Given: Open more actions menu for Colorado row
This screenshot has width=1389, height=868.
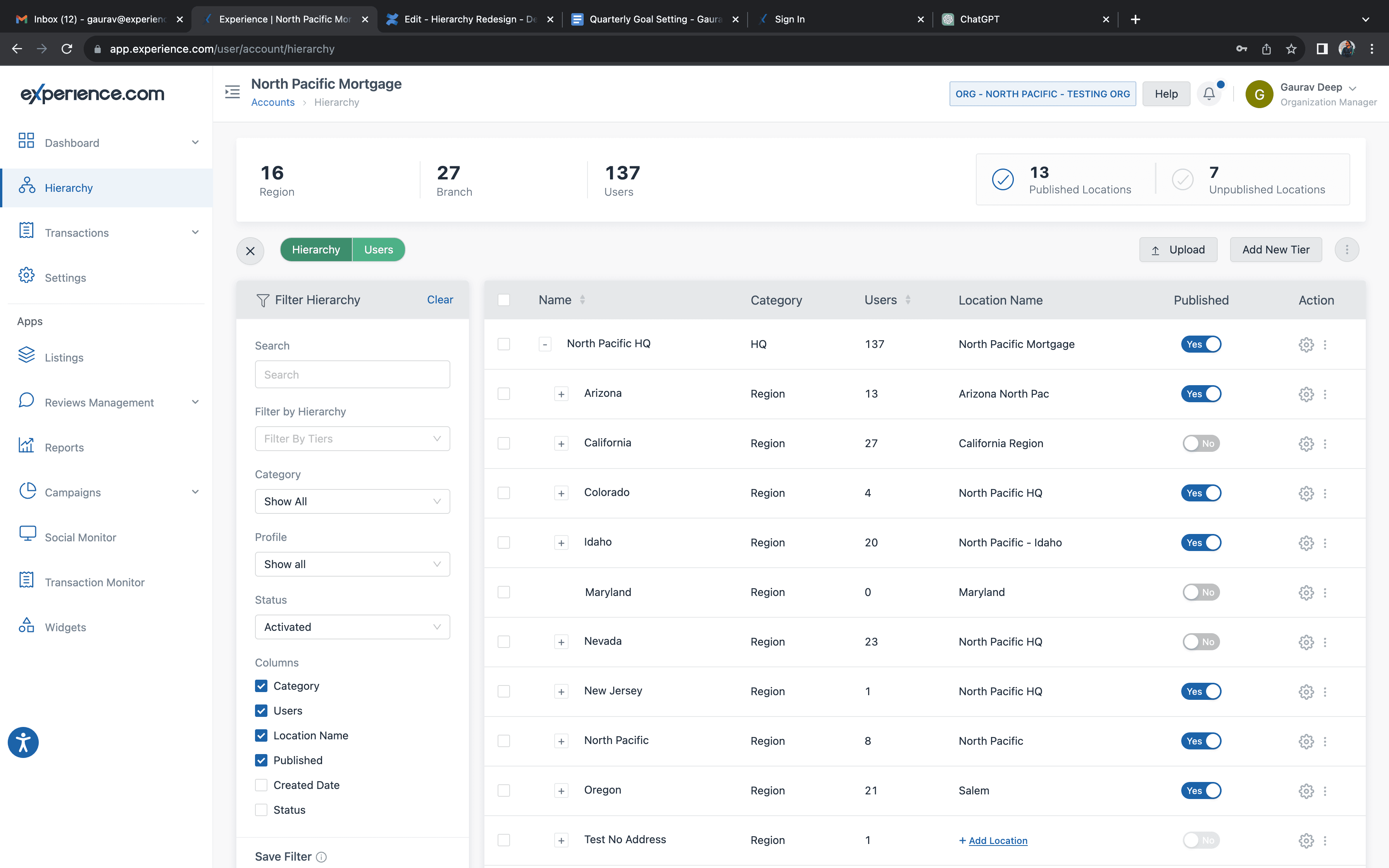Looking at the screenshot, I should (x=1325, y=494).
